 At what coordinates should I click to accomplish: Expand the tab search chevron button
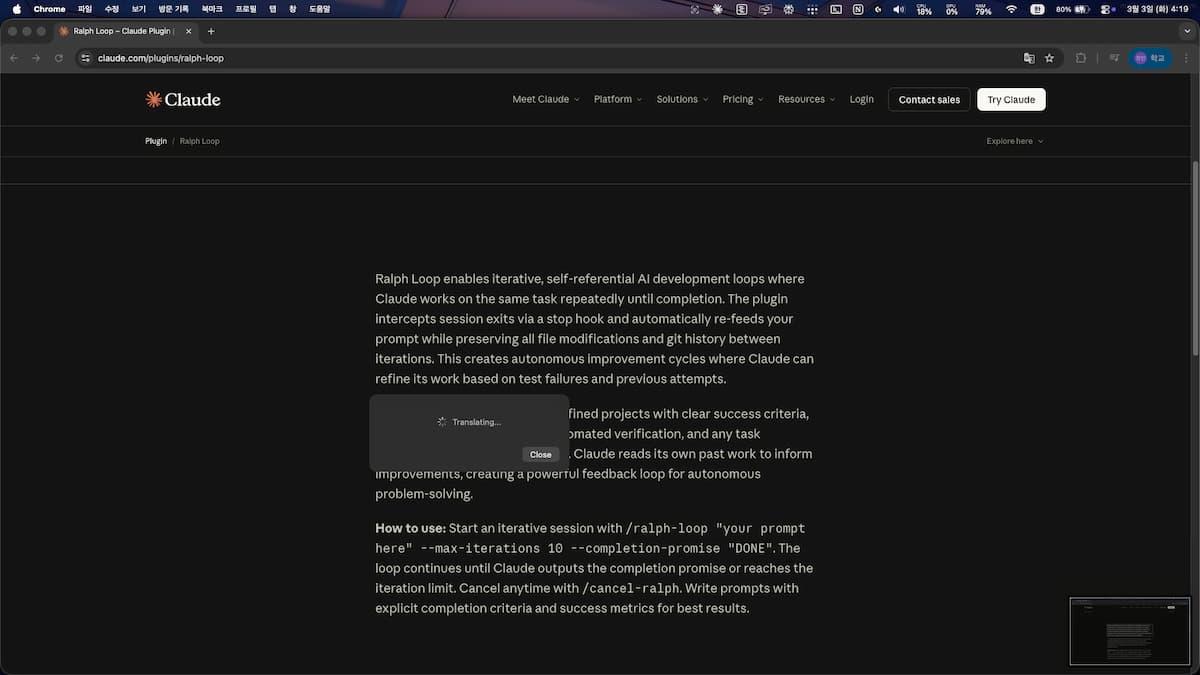1185,31
